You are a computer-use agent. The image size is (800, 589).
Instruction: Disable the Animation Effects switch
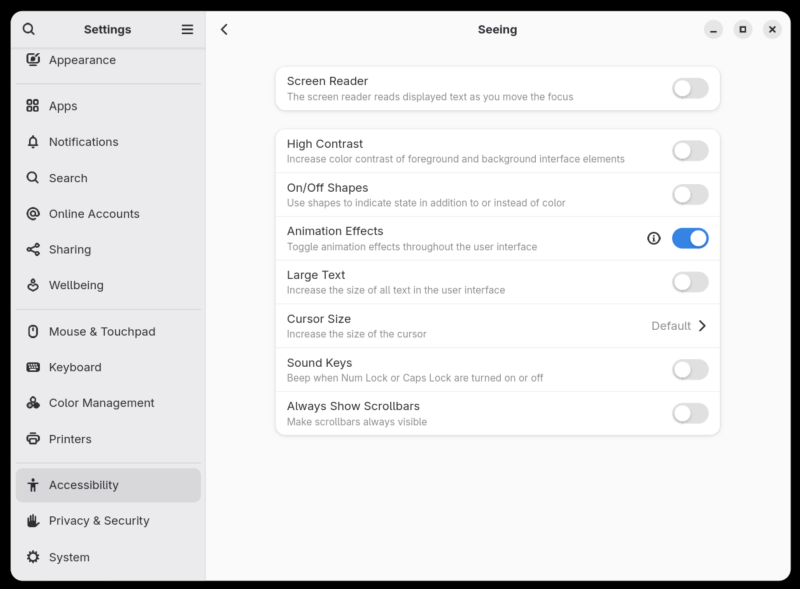[x=690, y=238]
